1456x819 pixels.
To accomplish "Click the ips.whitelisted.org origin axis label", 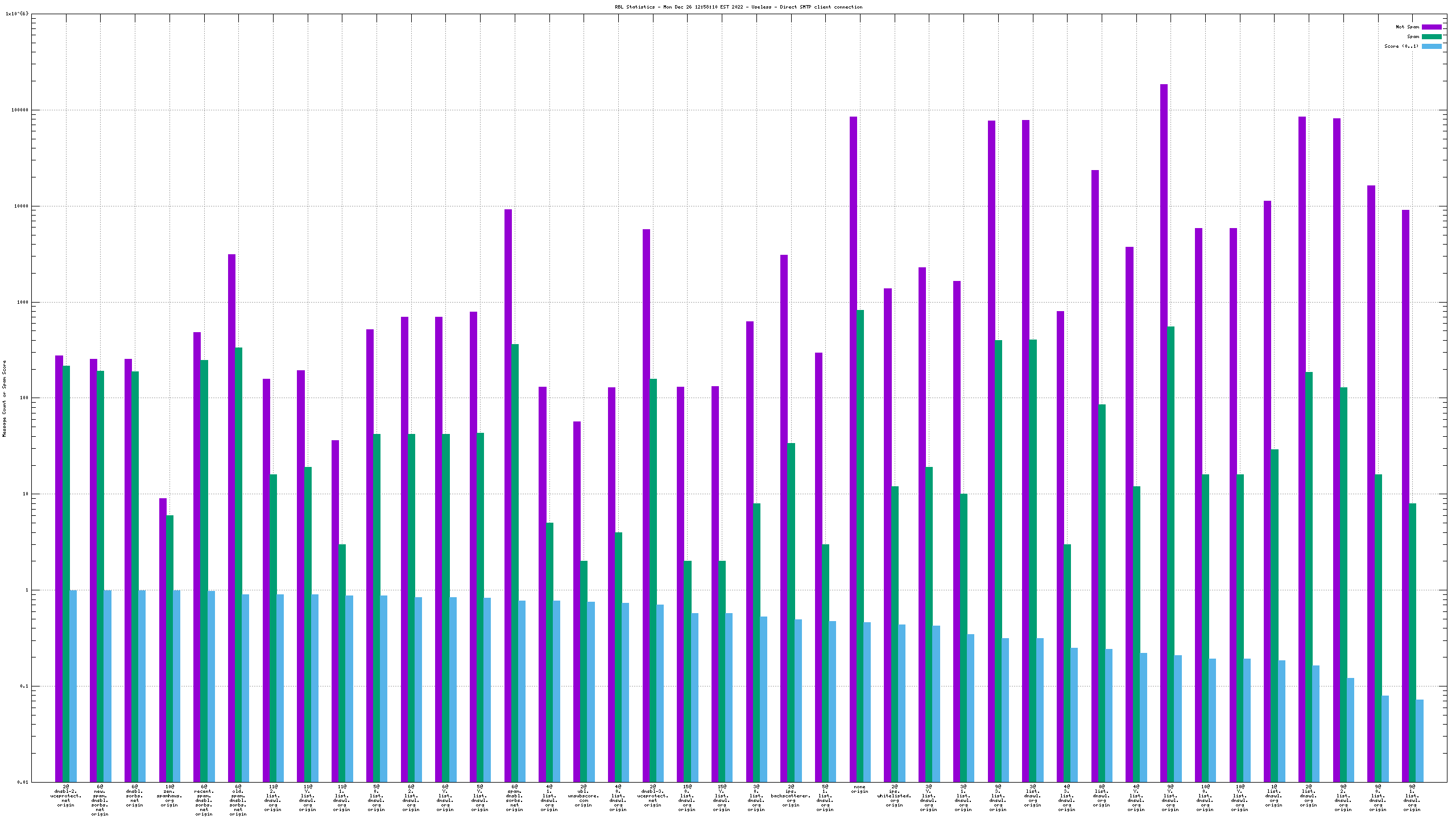I will (894, 796).
